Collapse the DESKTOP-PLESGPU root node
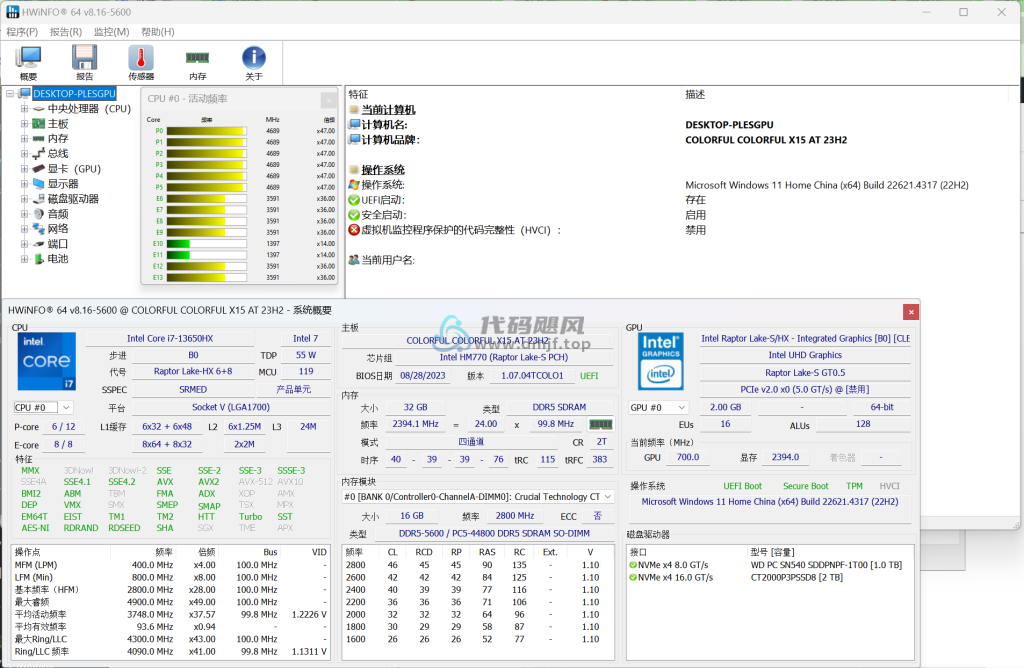This screenshot has width=1024, height=668. pyautogui.click(x=10, y=93)
